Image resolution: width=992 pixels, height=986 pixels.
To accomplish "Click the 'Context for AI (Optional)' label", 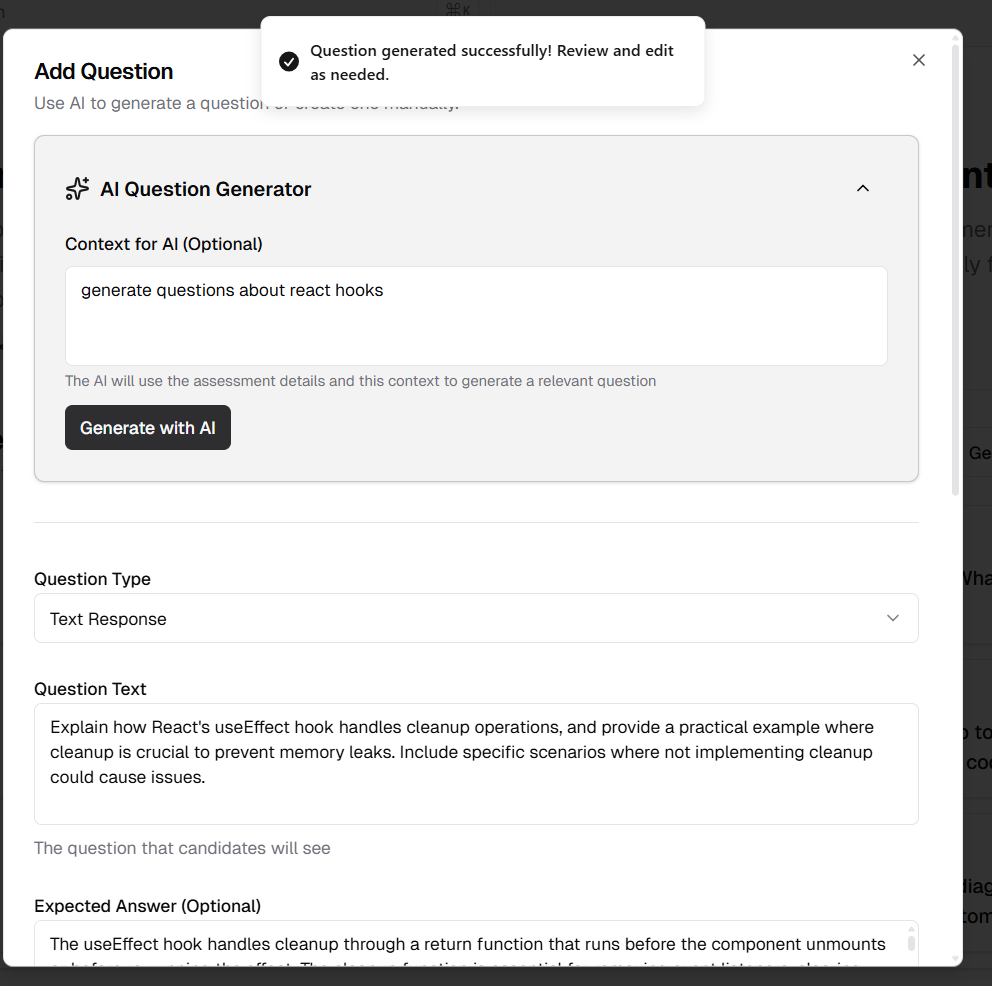I will tap(164, 244).
